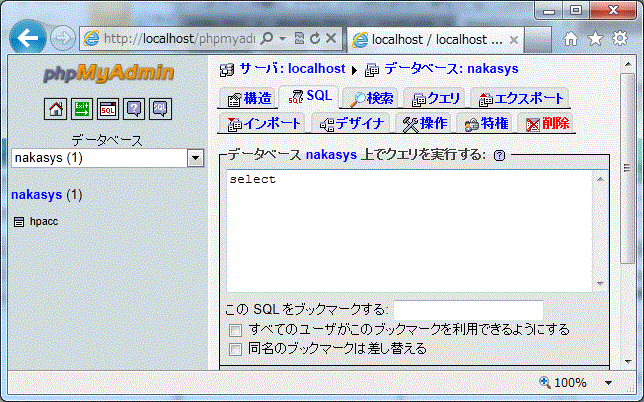Click the SQL query textarea
The width and height of the screenshot is (644, 402).
(x=410, y=230)
